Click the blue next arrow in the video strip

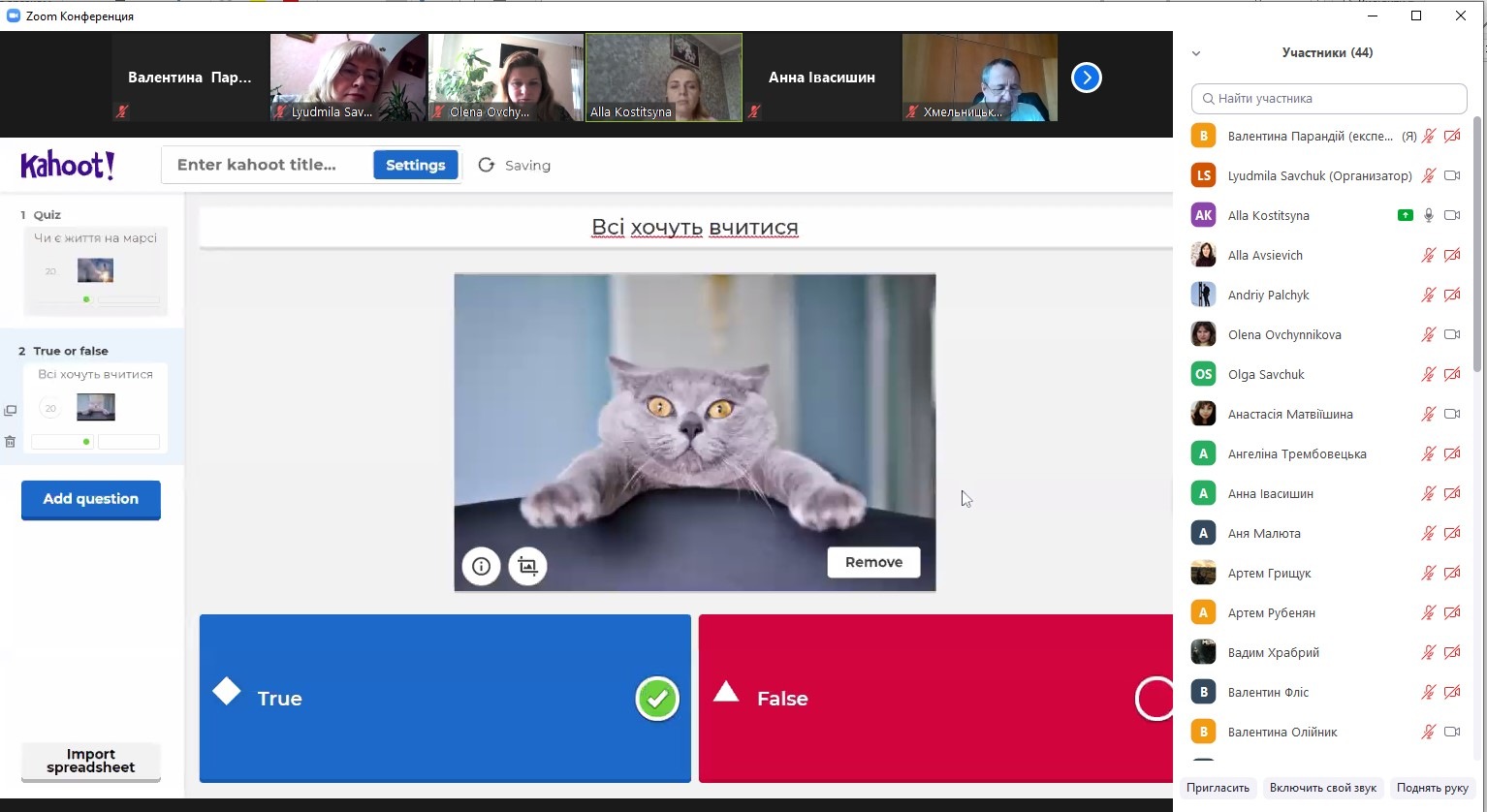[x=1086, y=78]
